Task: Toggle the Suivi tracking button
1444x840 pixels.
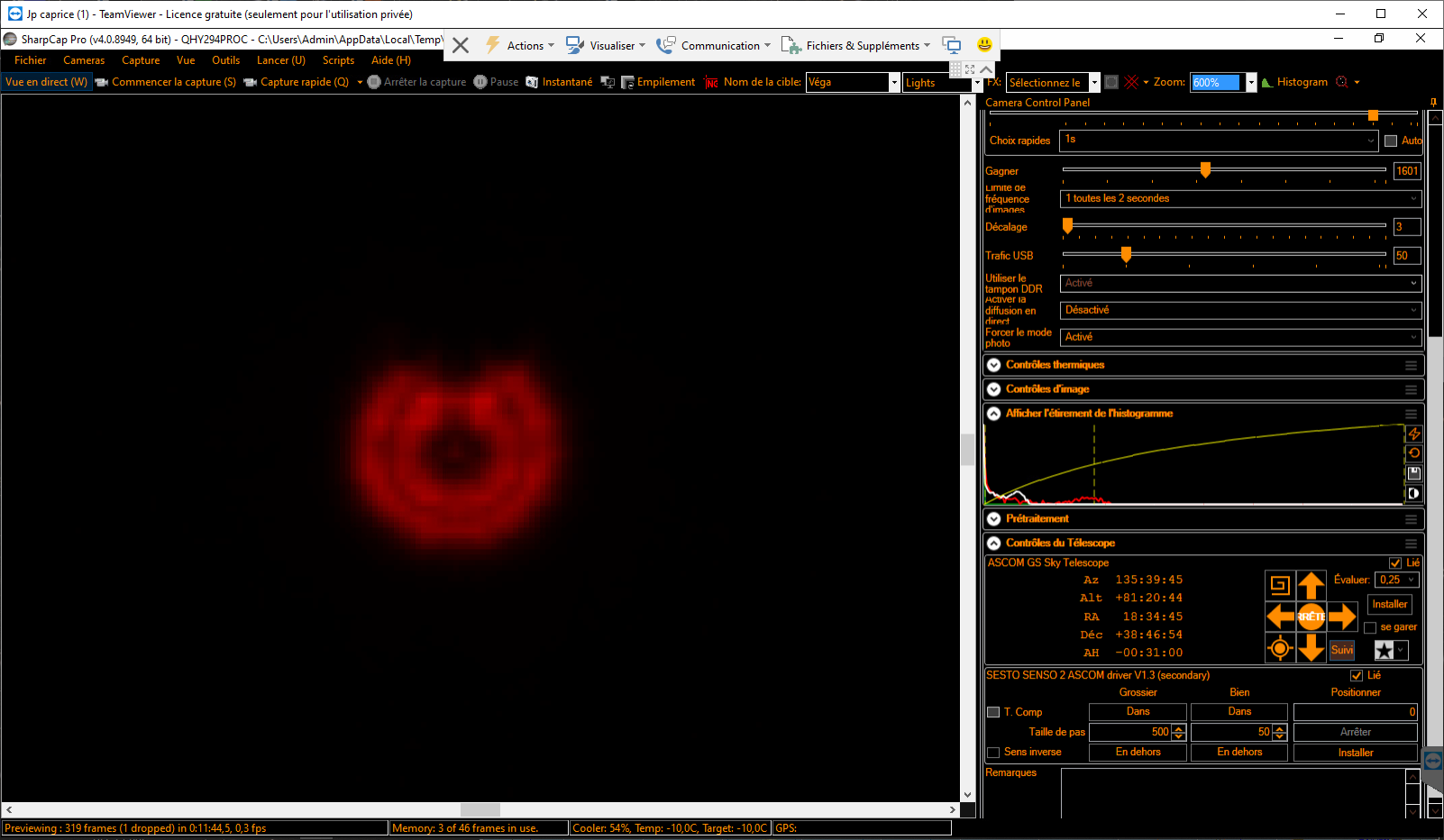Action: pos(1342,650)
